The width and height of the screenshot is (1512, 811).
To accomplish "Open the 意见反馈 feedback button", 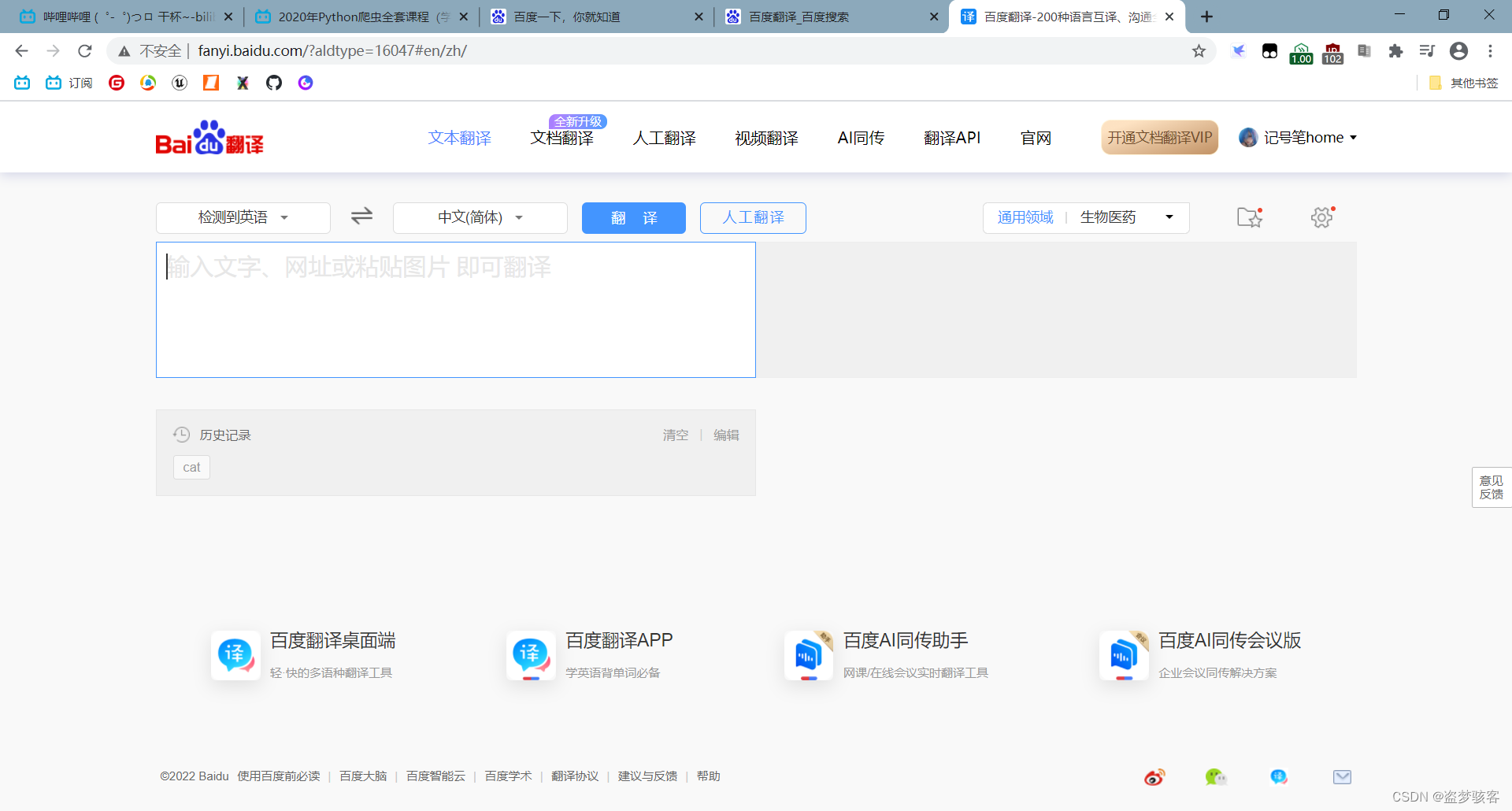I will [1492, 487].
